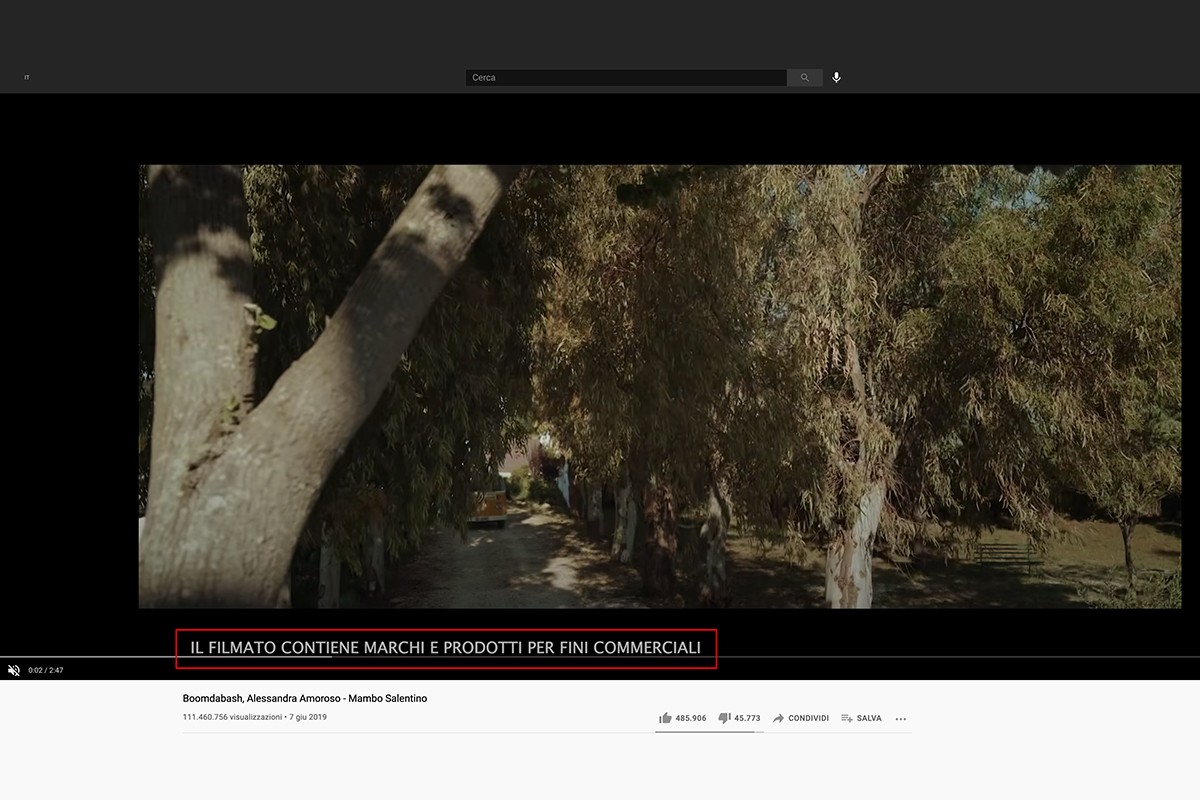
Task: Unmute the video with the speaker icon
Action: [14, 670]
